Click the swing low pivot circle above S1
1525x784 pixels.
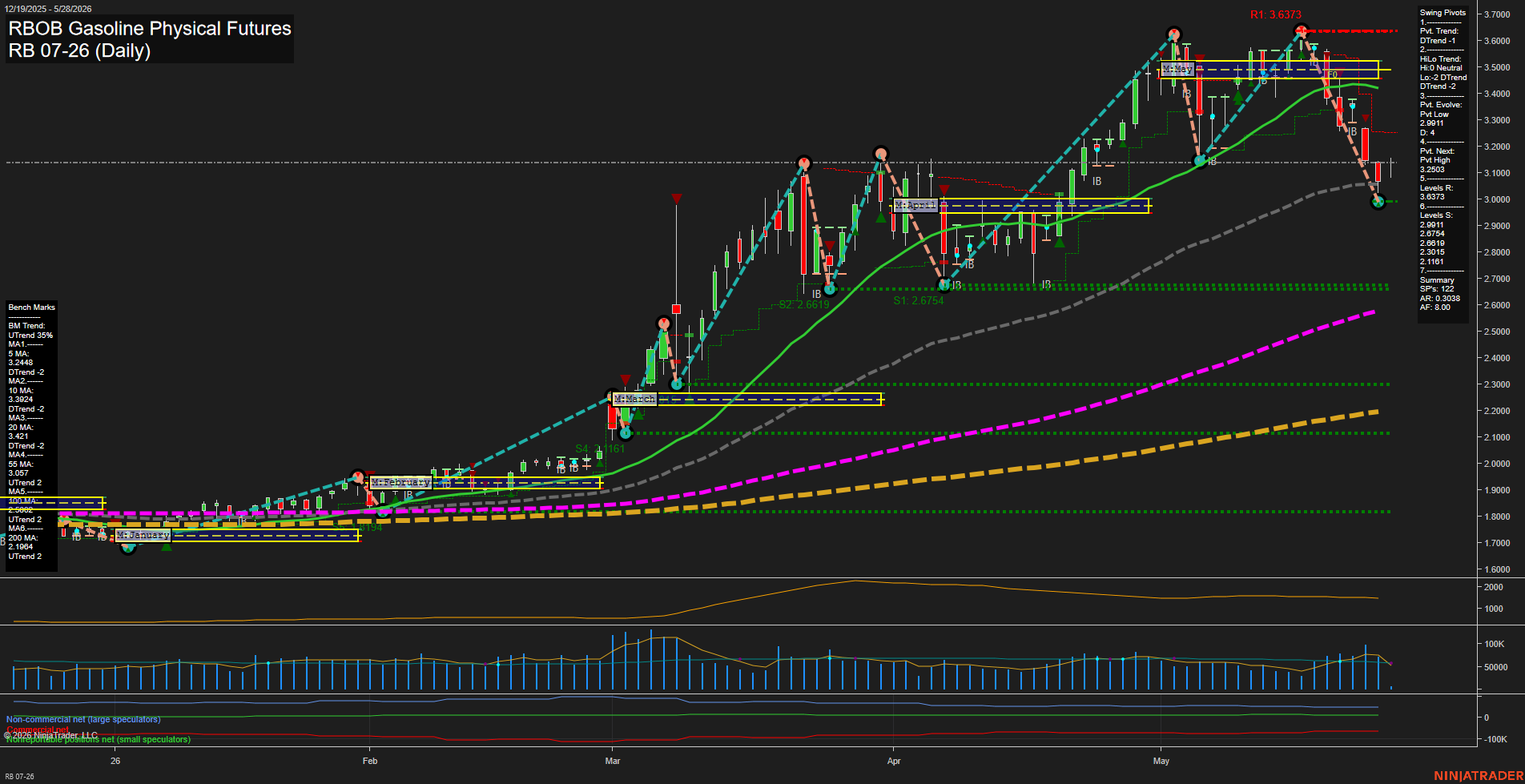click(944, 284)
